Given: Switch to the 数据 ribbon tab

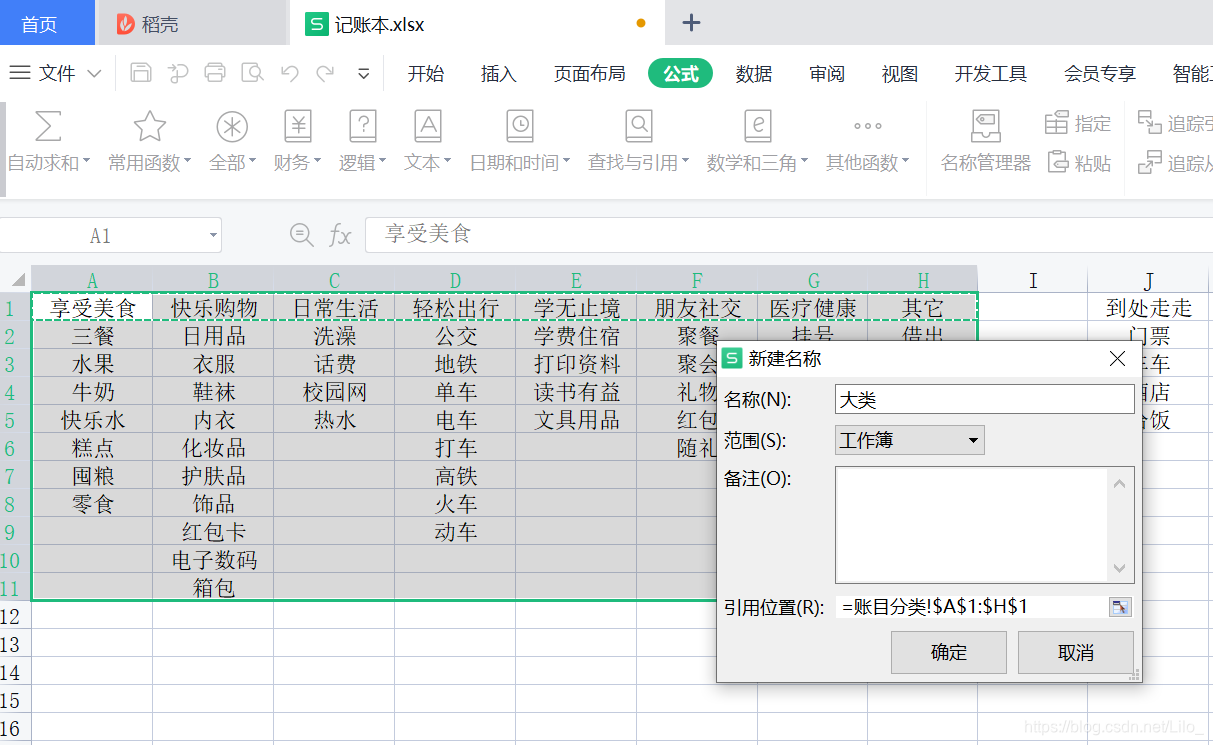Looking at the screenshot, I should point(754,74).
